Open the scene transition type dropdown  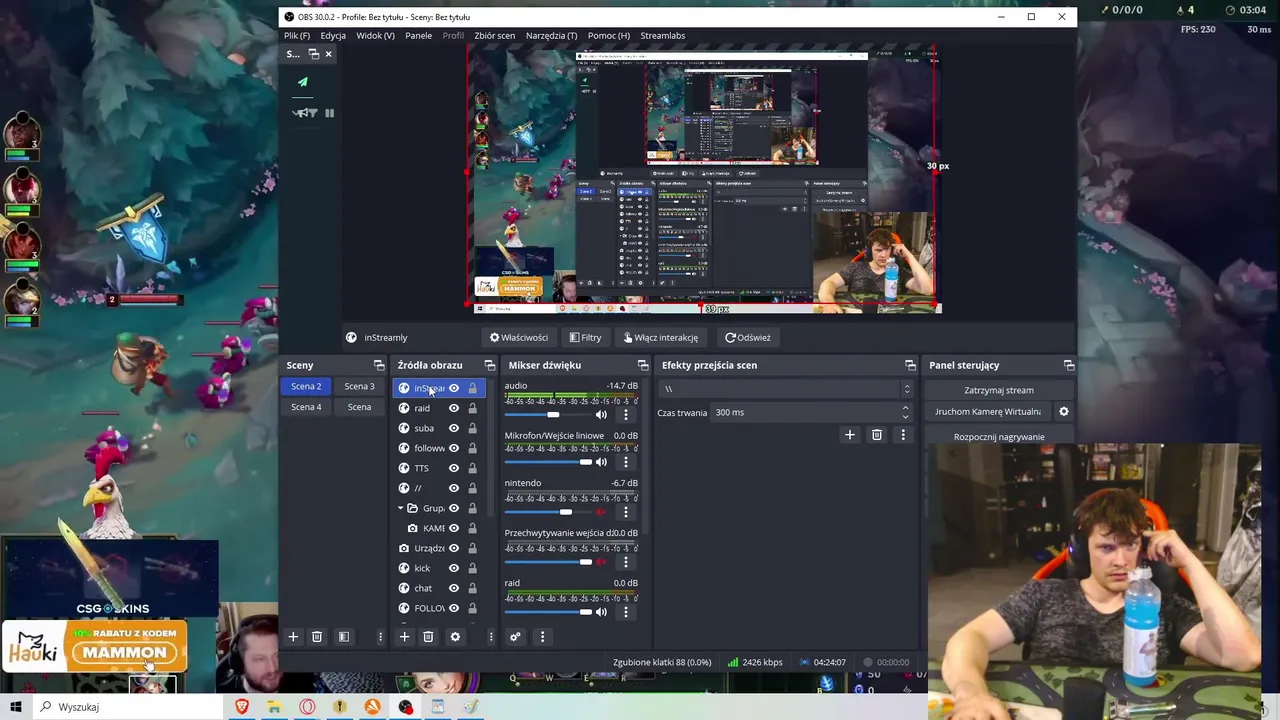pyautogui.click(x=786, y=389)
